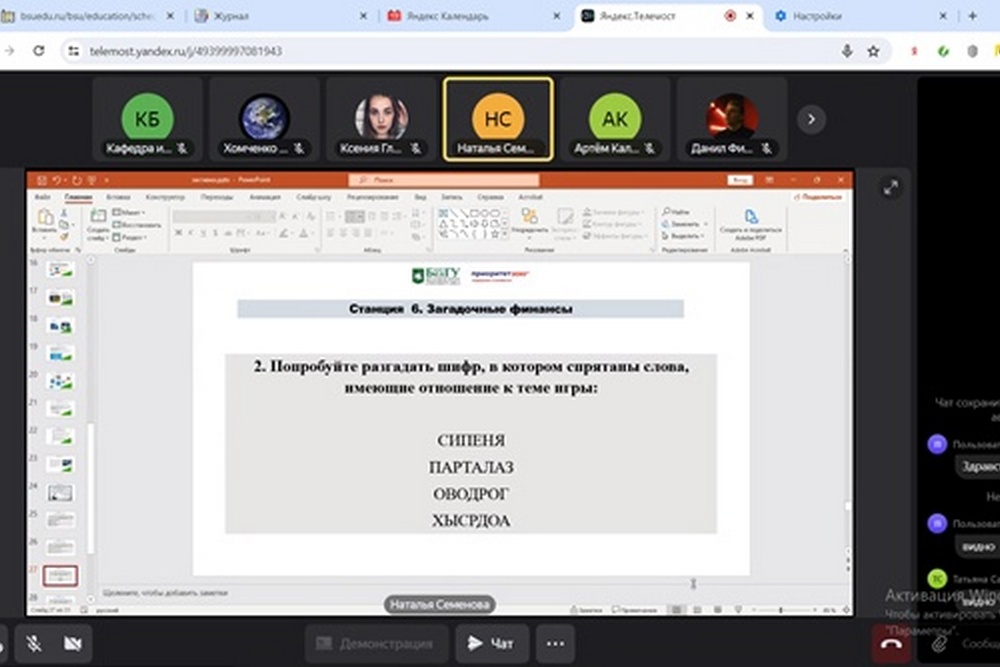The width and height of the screenshot is (1000, 667).
Task: Open the Чат panel button
Action: (492, 644)
